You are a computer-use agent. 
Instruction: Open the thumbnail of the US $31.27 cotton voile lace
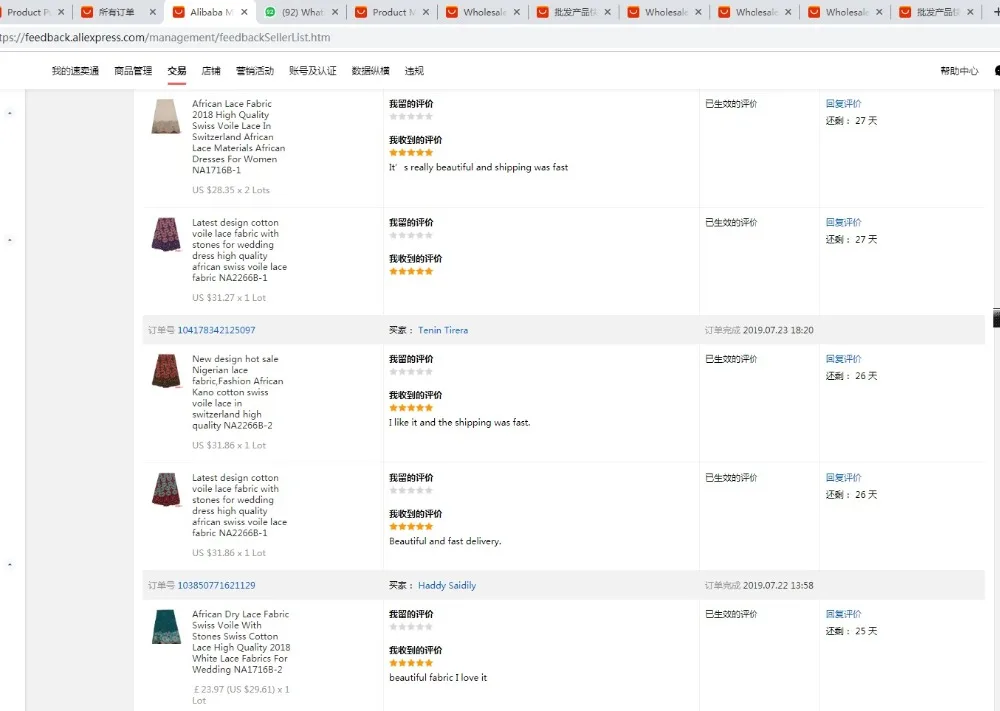[166, 235]
